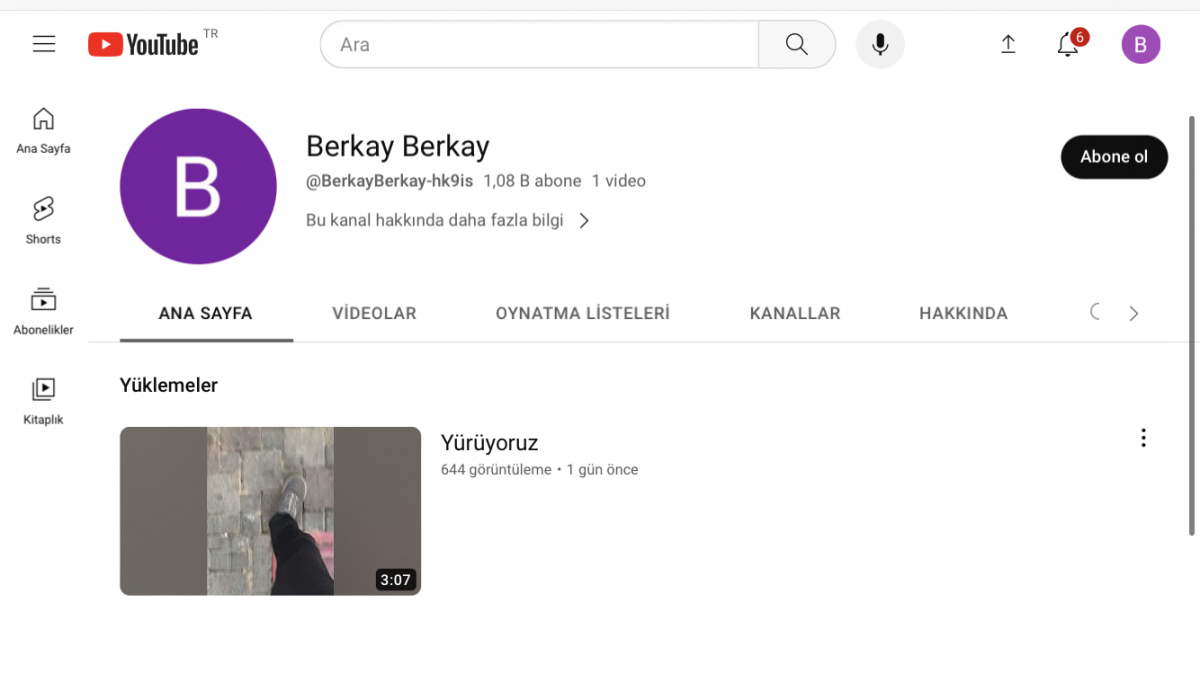
Task: Switch to the VİDEOLAR tab
Action: [x=374, y=313]
